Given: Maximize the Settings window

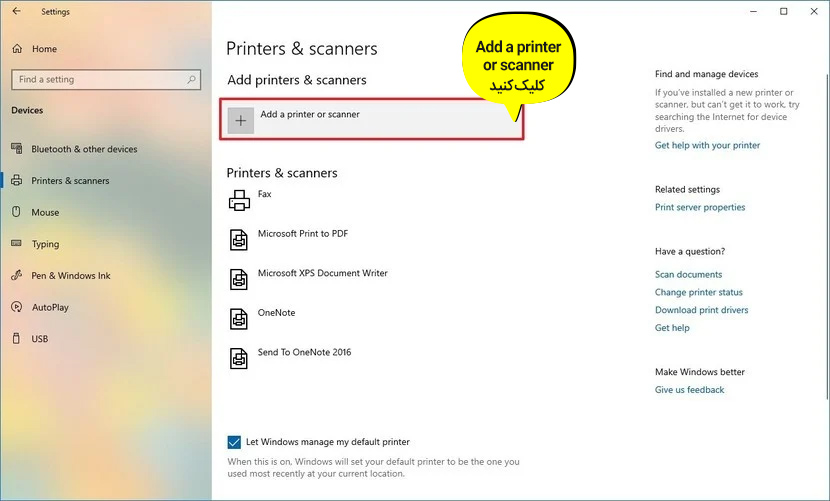Looking at the screenshot, I should pos(783,11).
